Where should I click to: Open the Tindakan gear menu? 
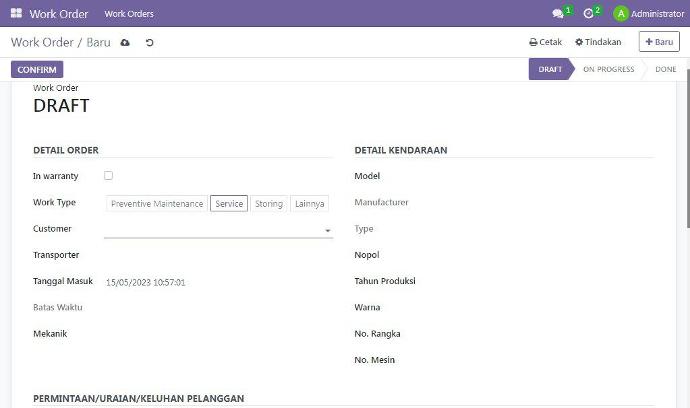(598, 43)
